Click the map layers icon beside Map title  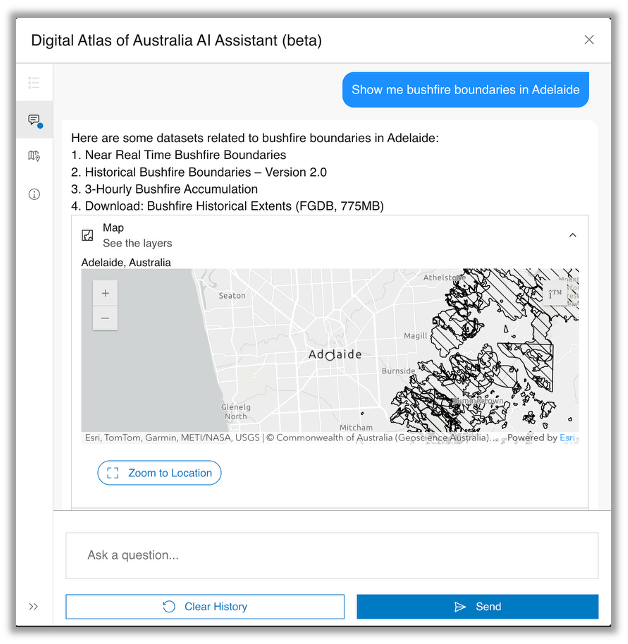pyautogui.click(x=87, y=235)
